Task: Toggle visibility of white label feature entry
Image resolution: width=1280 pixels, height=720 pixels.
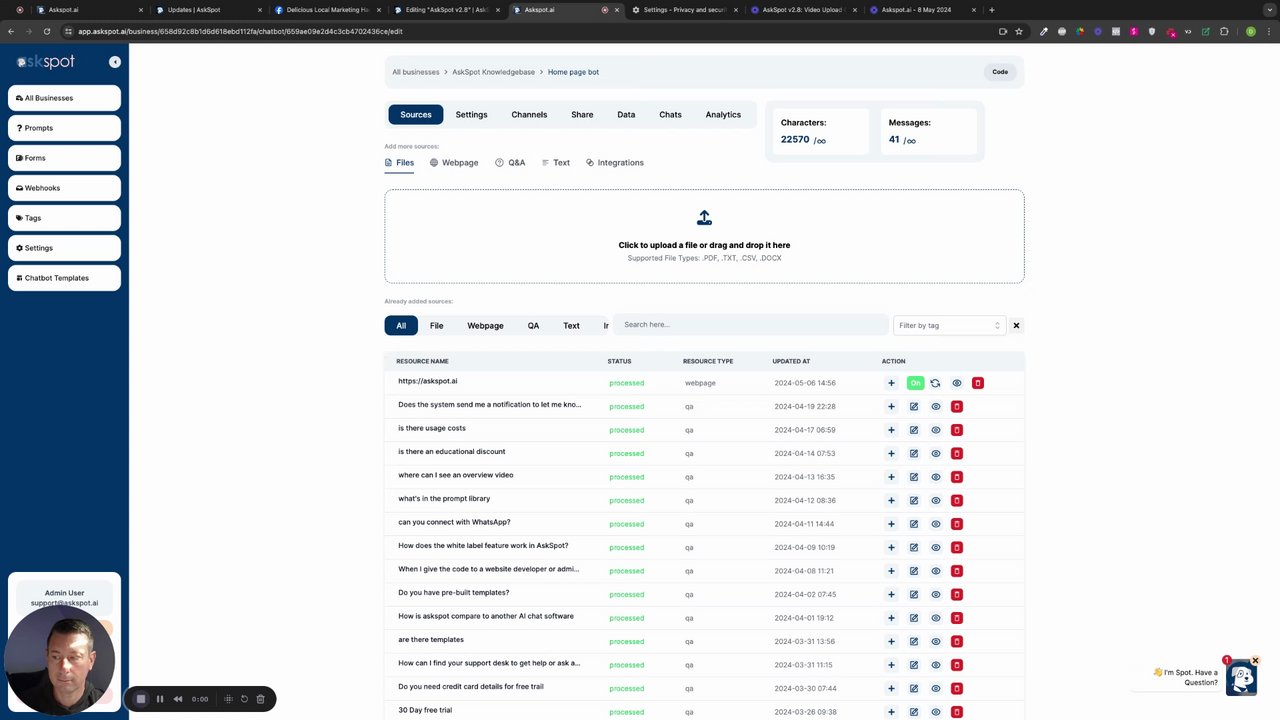Action: coord(936,547)
